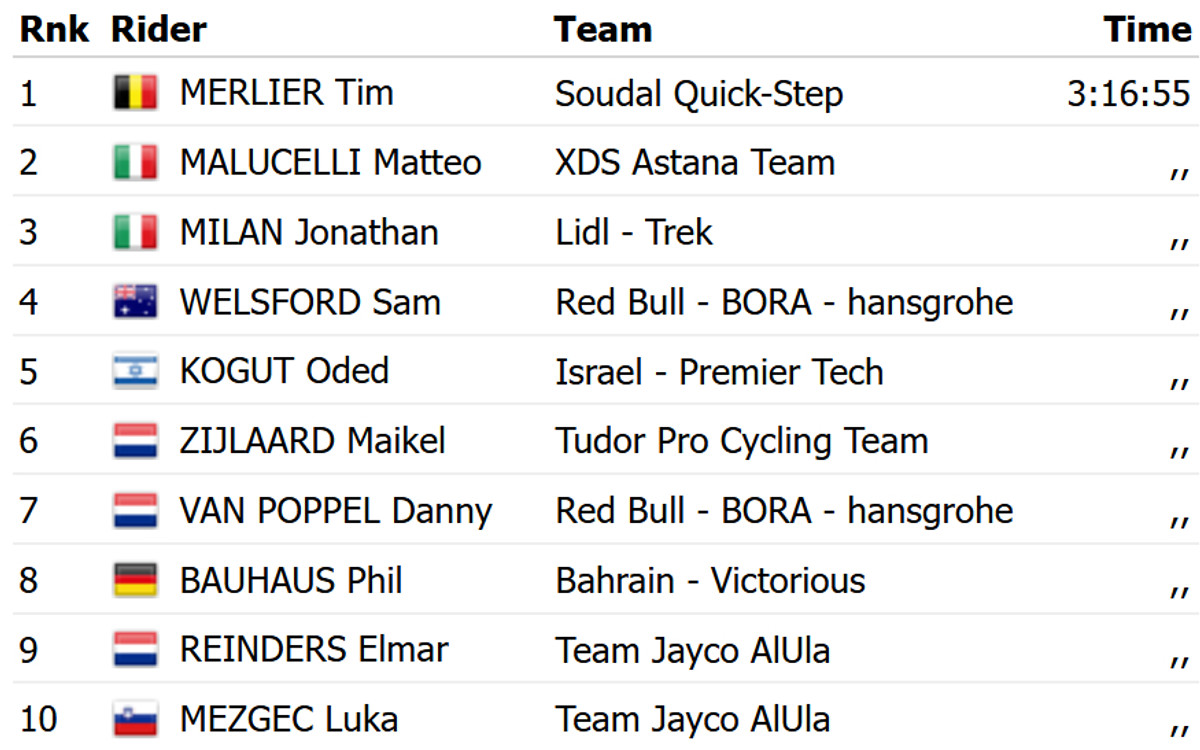Image resolution: width=1200 pixels, height=750 pixels.
Task: Click the Italian flag beside MILAN Jonathan
Action: (135, 233)
